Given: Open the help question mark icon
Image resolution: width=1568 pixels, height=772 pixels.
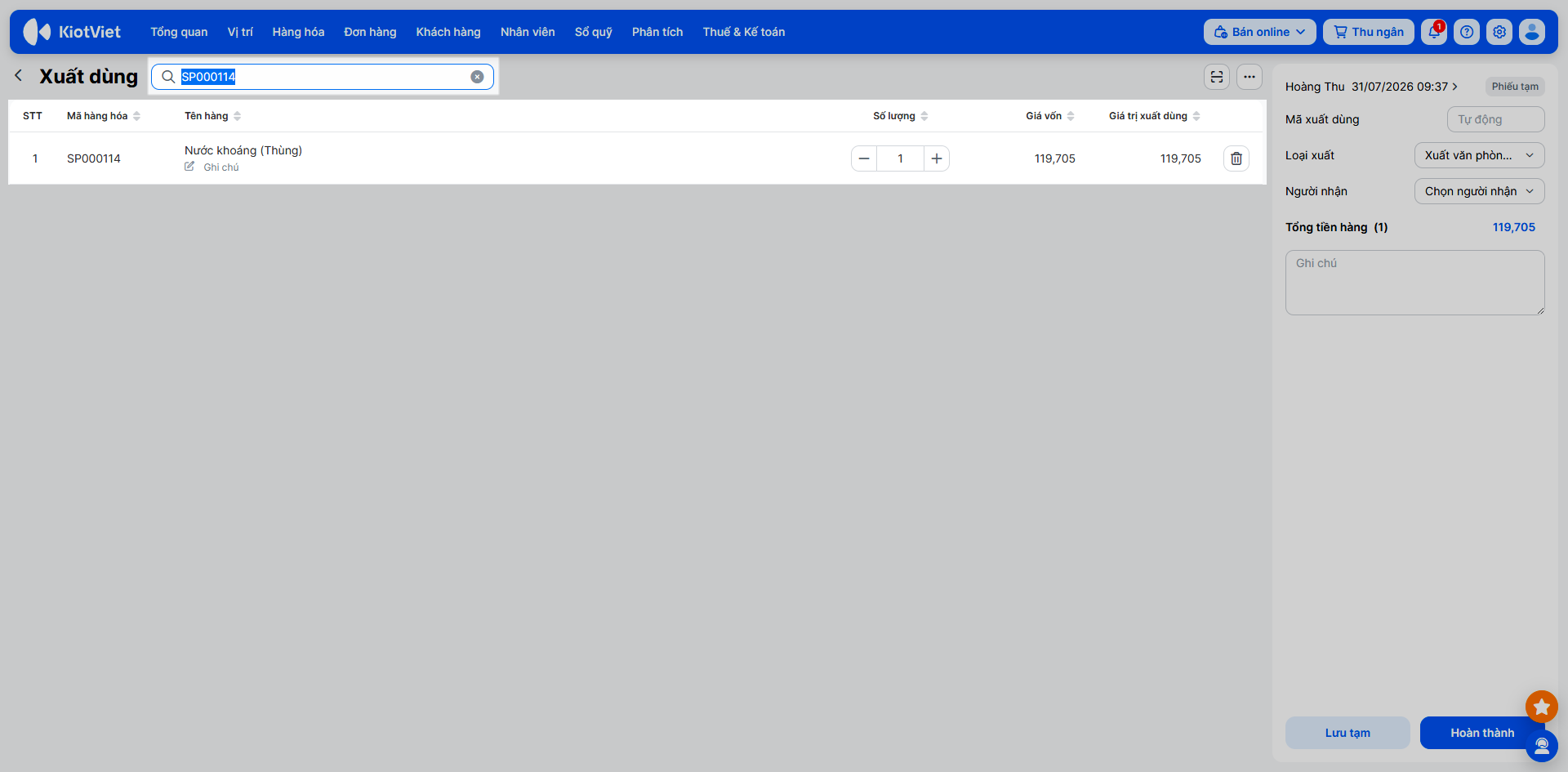Looking at the screenshot, I should [x=1467, y=32].
